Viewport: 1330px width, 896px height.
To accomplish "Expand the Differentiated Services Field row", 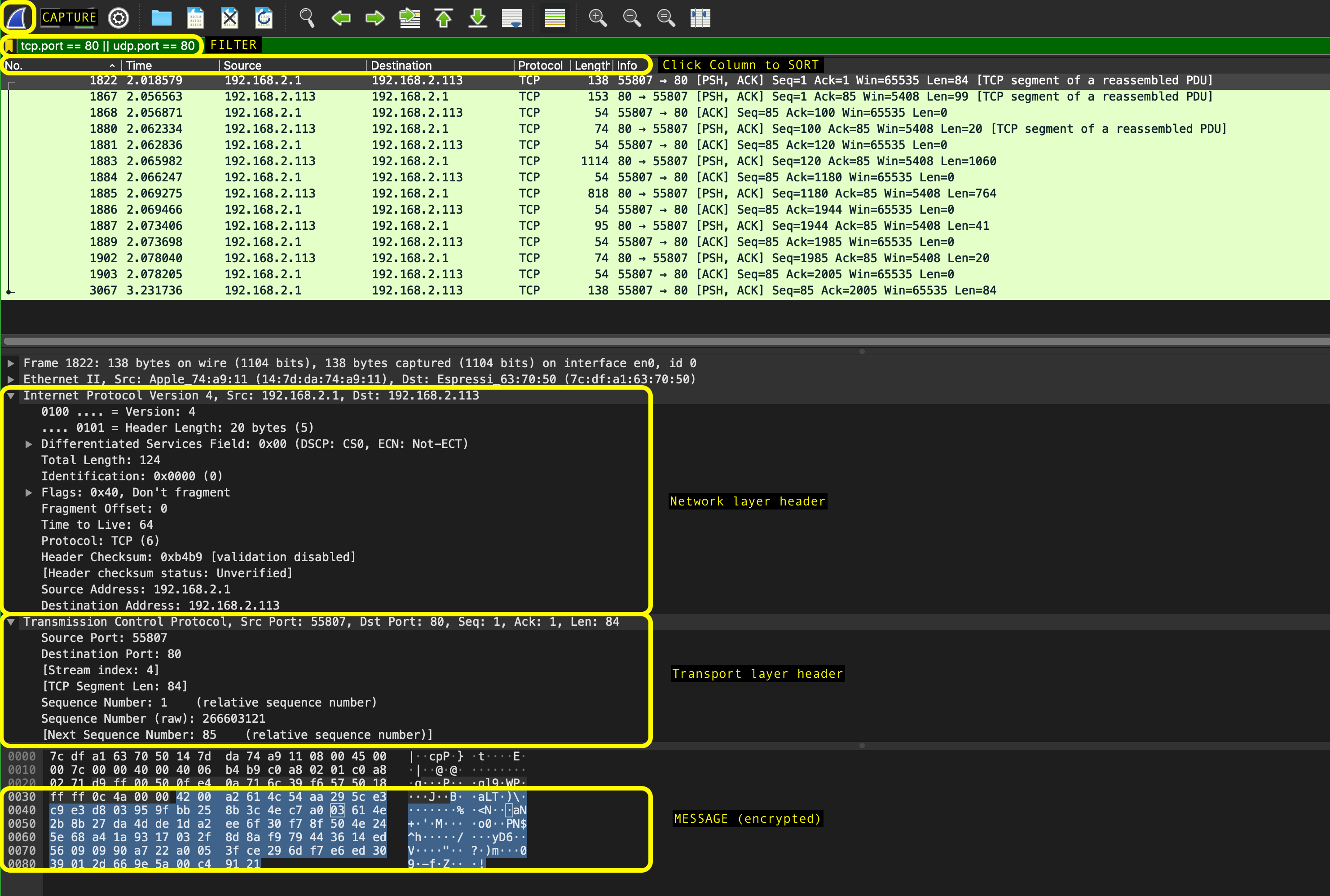I will click(x=29, y=444).
